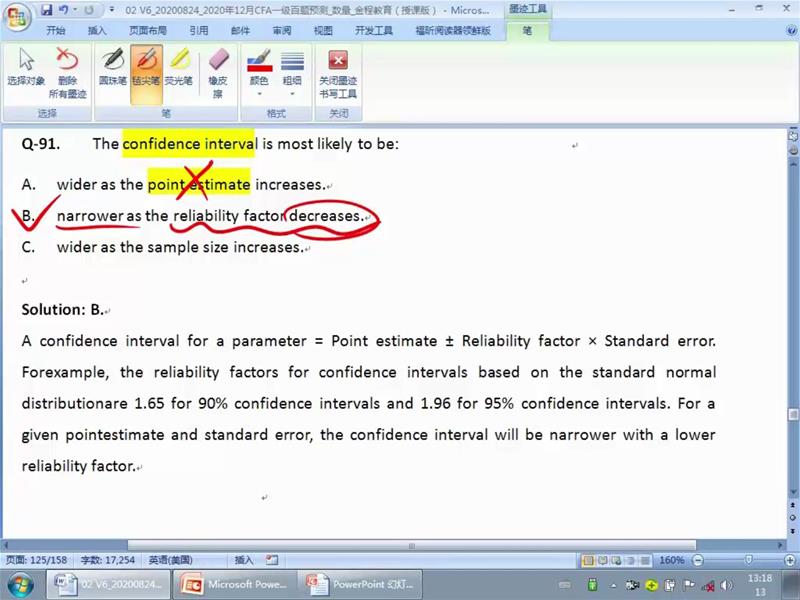800x600 pixels.
Task: Select the ballpoint pen (圆珠笔) tool
Action: 112,67
